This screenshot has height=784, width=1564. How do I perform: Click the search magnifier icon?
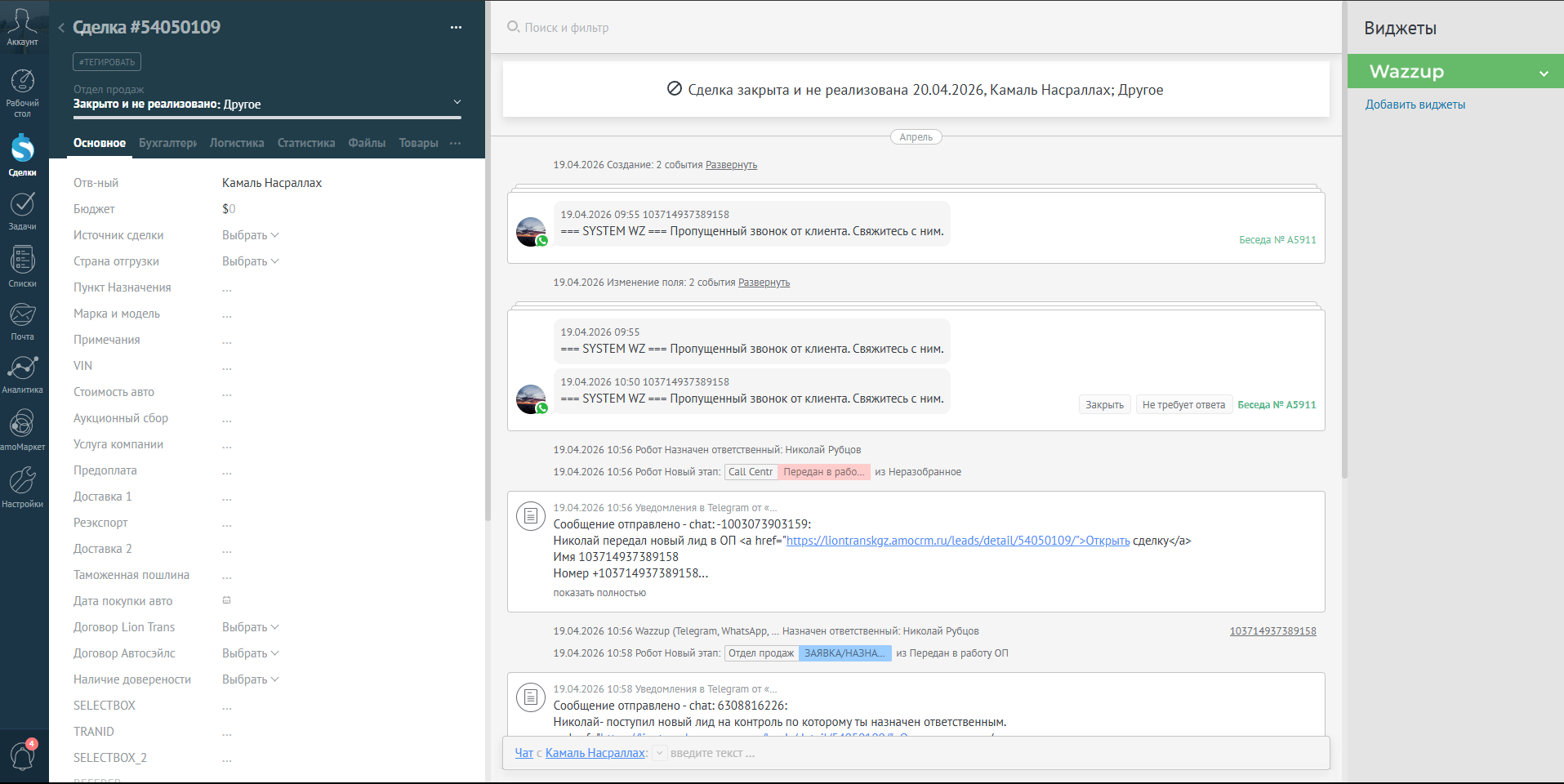513,27
